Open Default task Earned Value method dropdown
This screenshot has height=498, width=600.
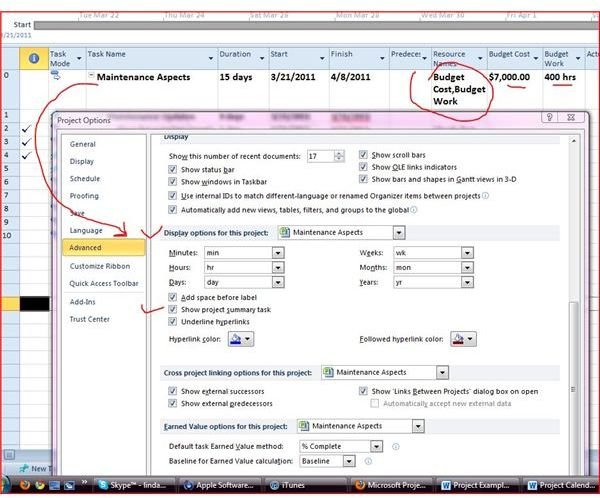377,446
